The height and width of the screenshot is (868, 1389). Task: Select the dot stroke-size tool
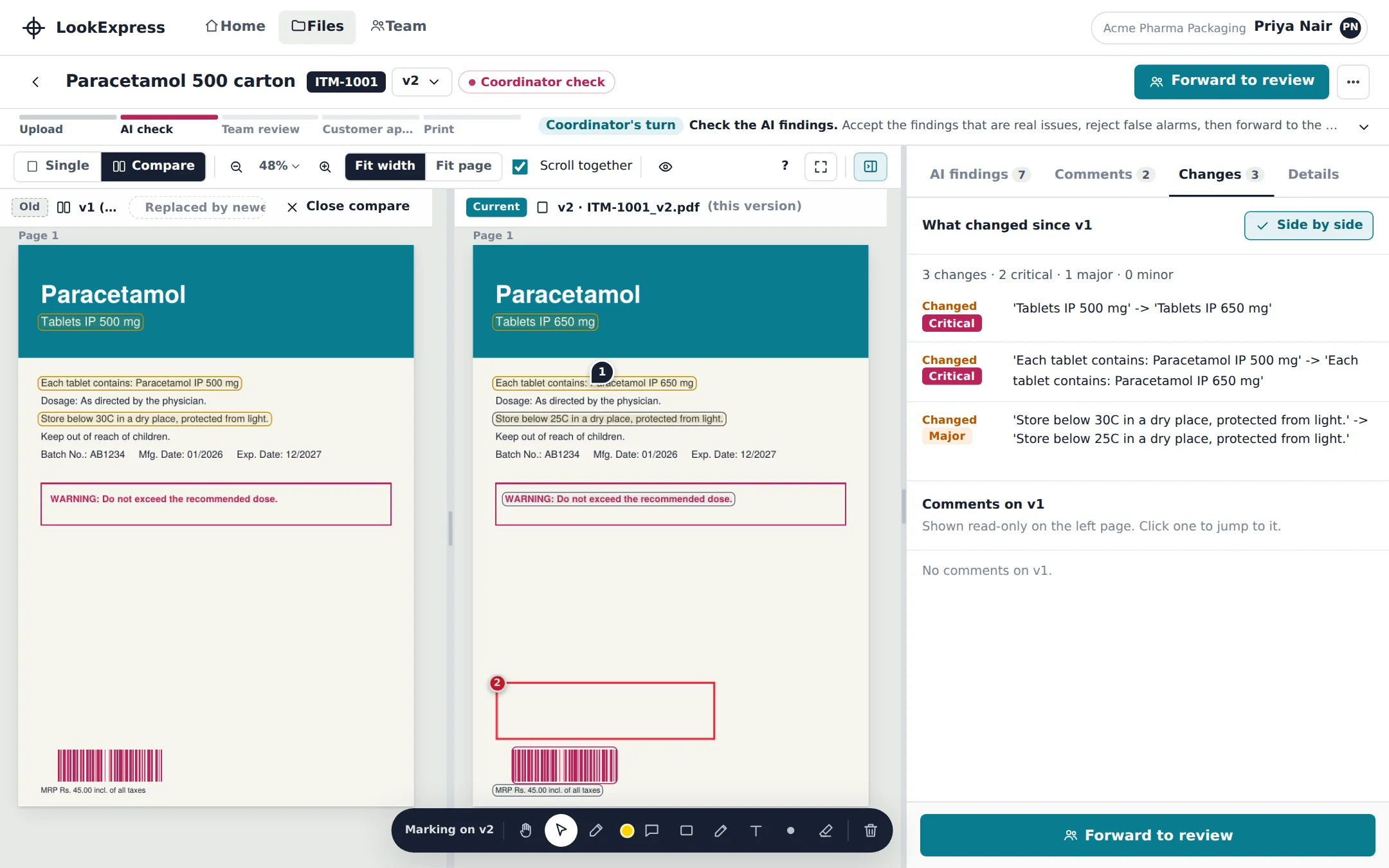[790, 831]
